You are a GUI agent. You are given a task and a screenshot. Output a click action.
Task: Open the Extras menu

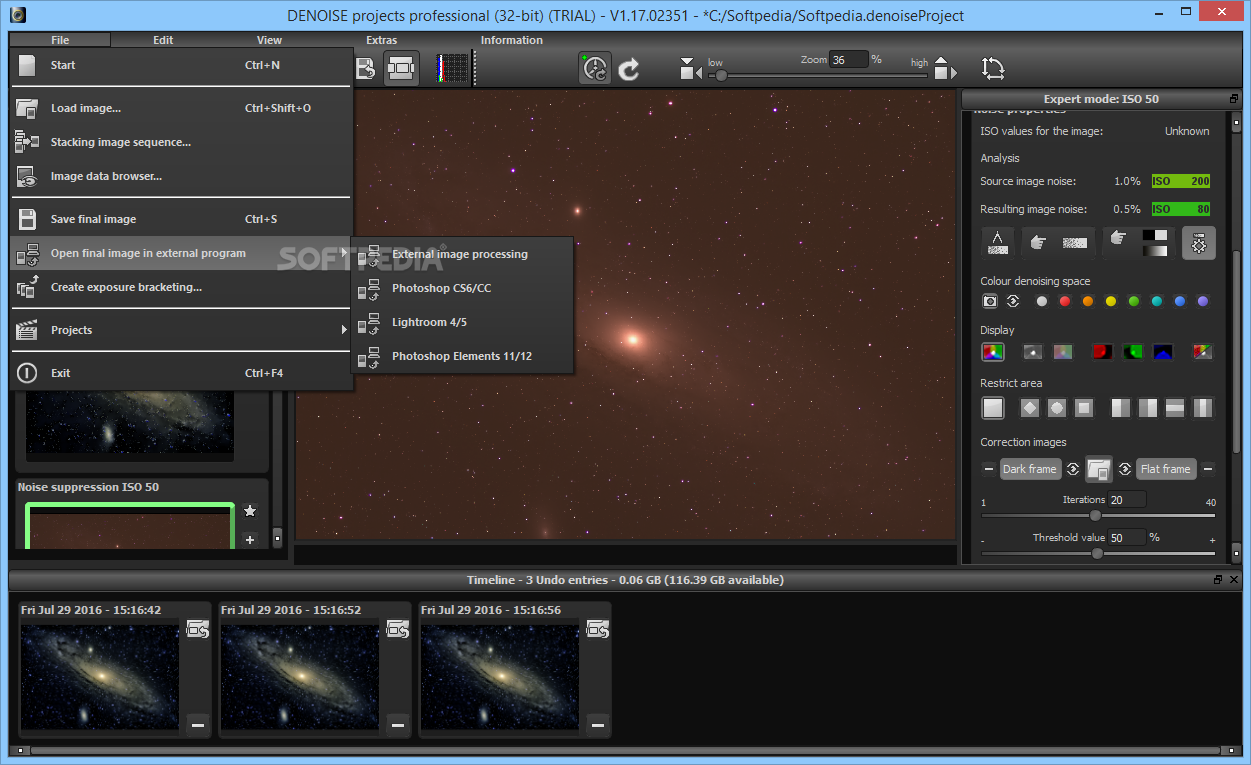(x=381, y=40)
